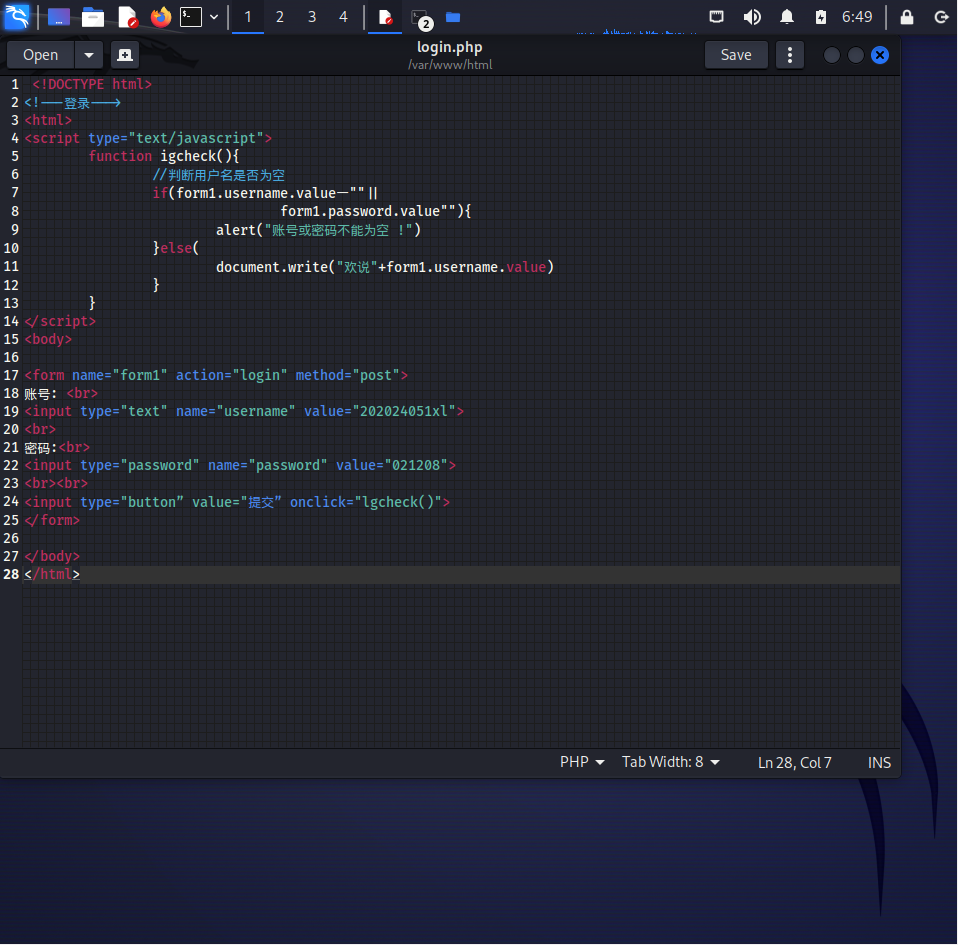This screenshot has width=958, height=945.
Task: Click the }else( line
Action: [176, 248]
